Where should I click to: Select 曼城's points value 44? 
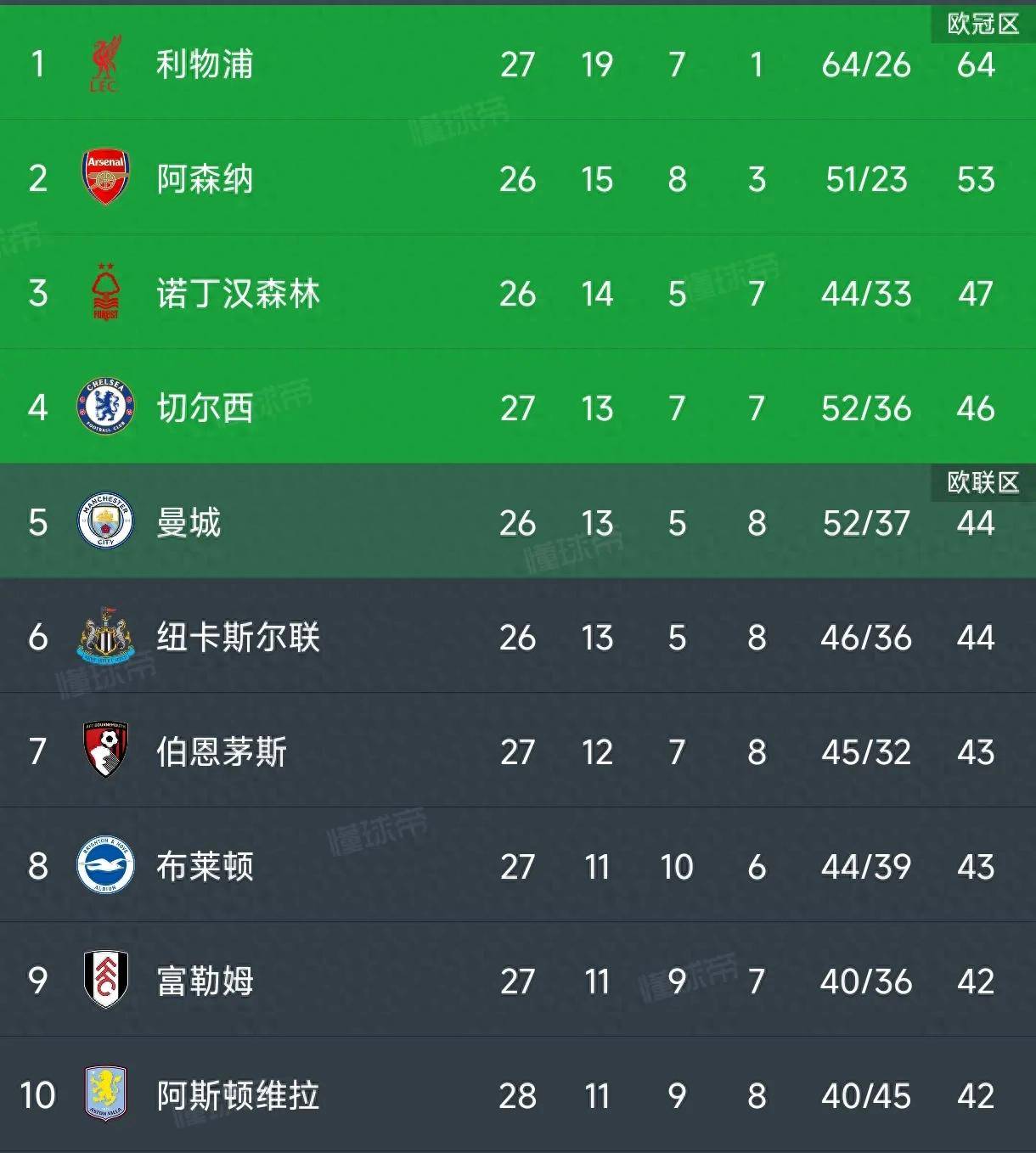tap(975, 523)
